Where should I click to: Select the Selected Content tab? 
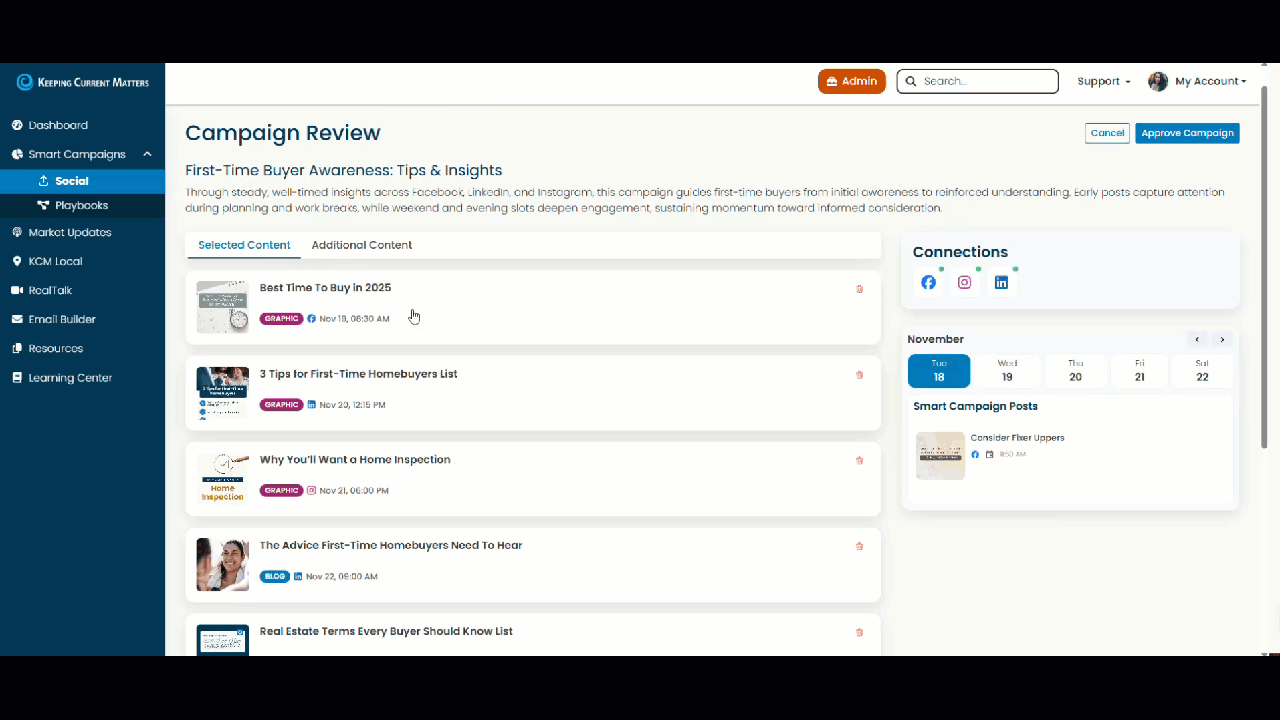[244, 245]
